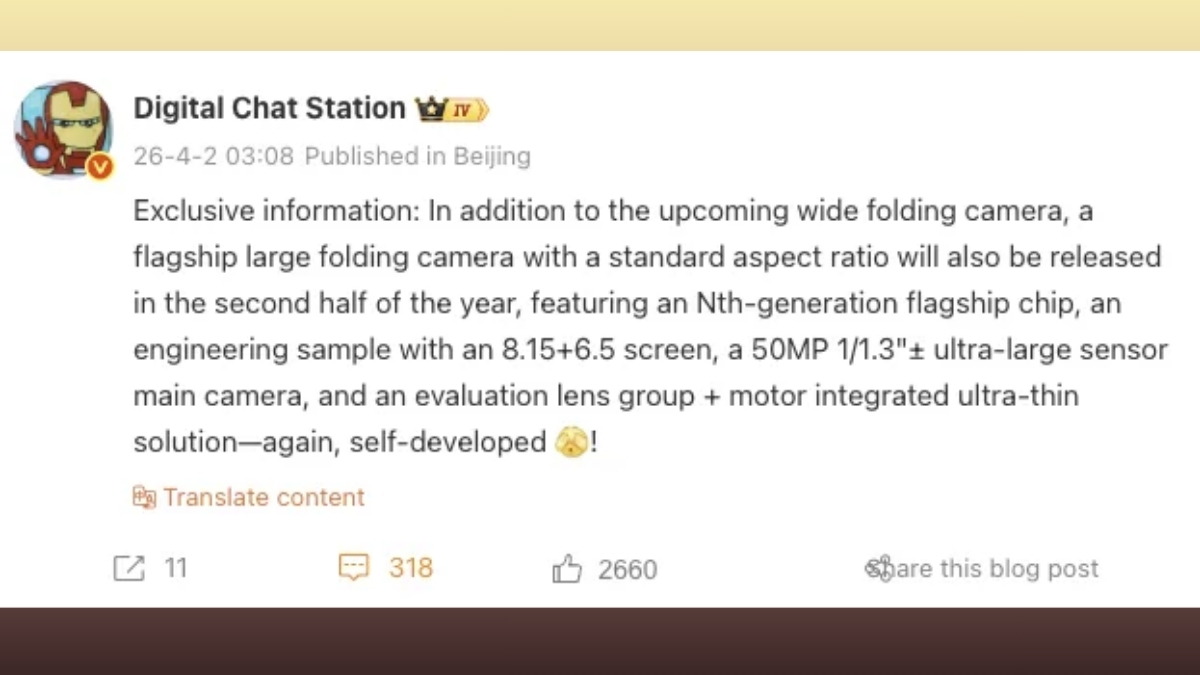The height and width of the screenshot is (675, 1200).
Task: Click the laughing emoji in the post
Action: click(570, 442)
